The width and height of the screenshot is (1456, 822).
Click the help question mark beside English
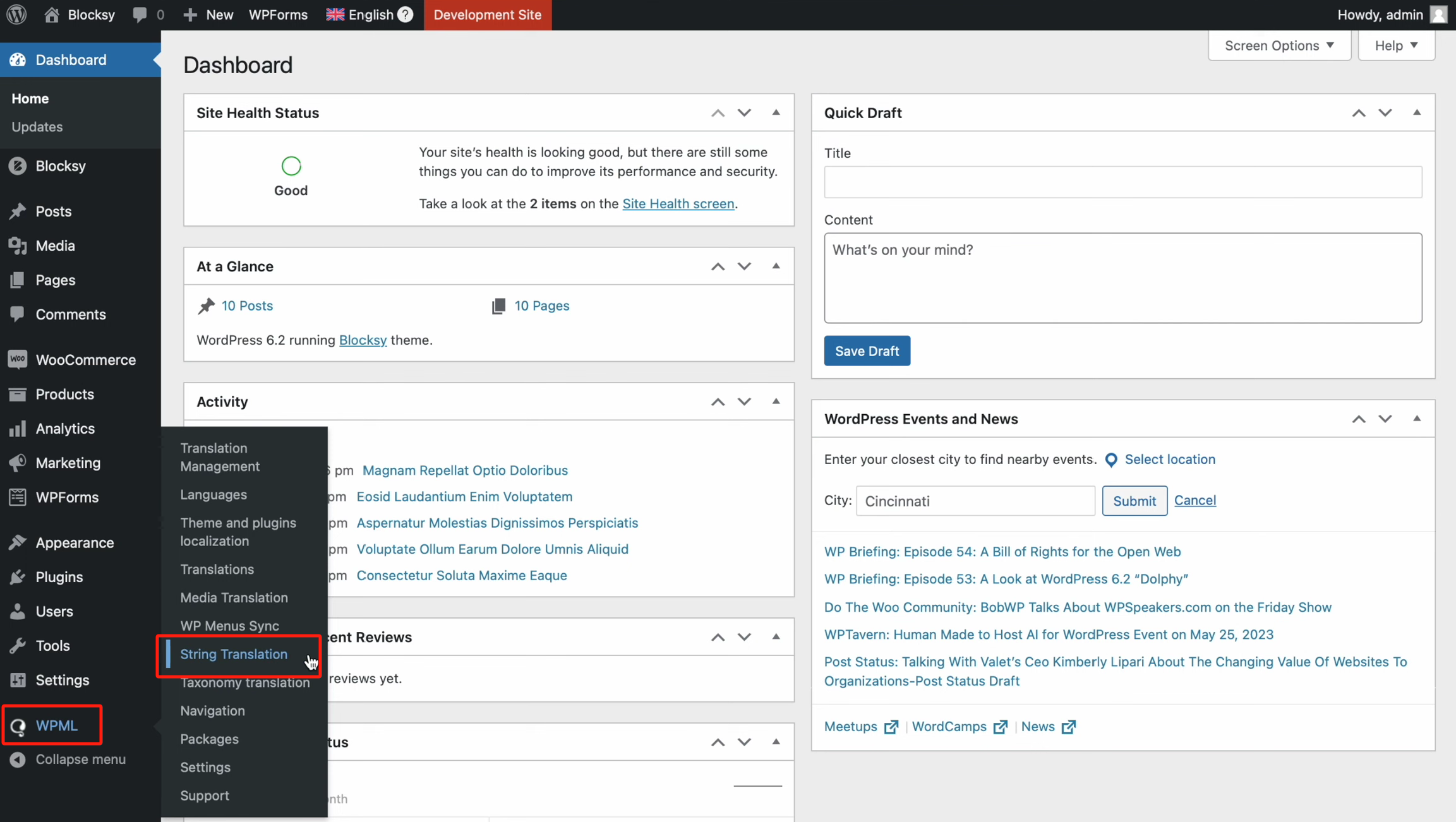click(x=406, y=15)
